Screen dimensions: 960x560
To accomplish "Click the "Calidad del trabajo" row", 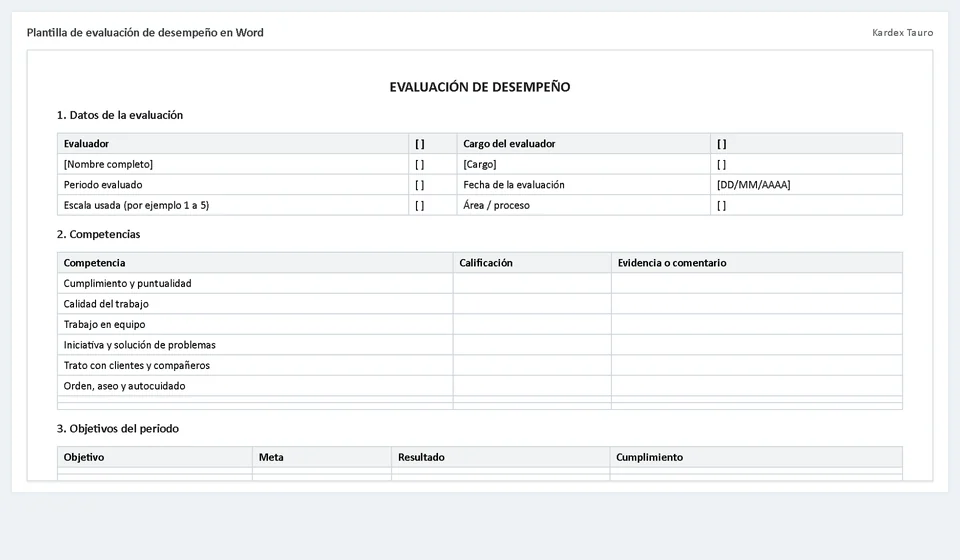I will (x=480, y=304).
